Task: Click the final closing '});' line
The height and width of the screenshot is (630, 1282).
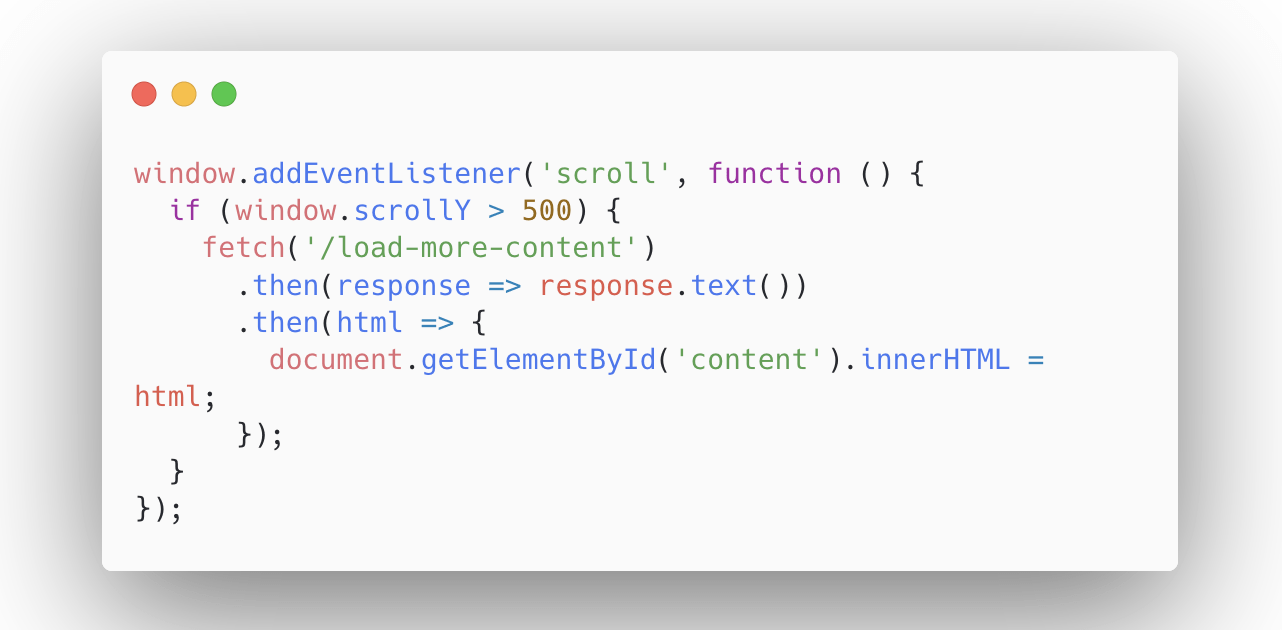Action: coord(160,509)
